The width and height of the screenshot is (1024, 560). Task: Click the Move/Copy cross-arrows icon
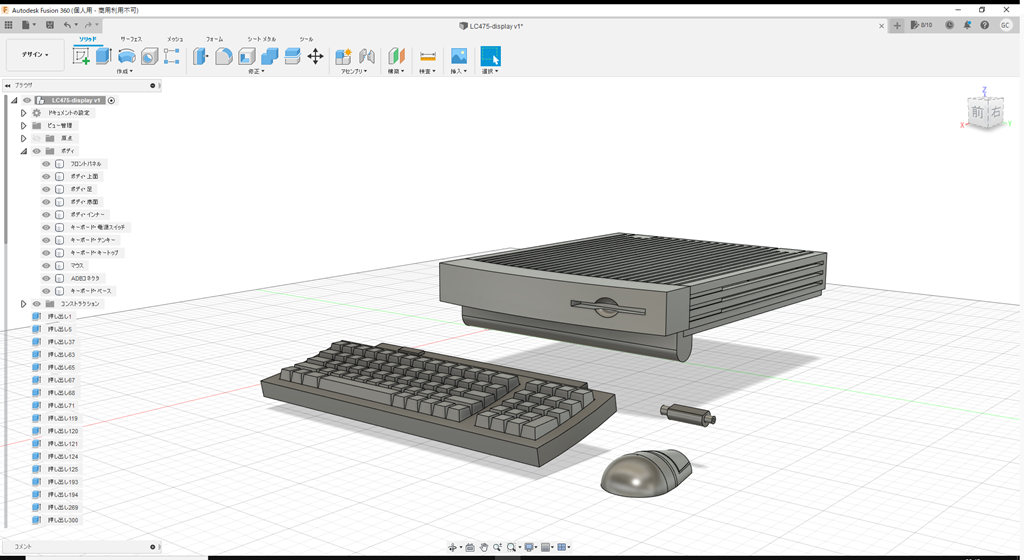(315, 57)
